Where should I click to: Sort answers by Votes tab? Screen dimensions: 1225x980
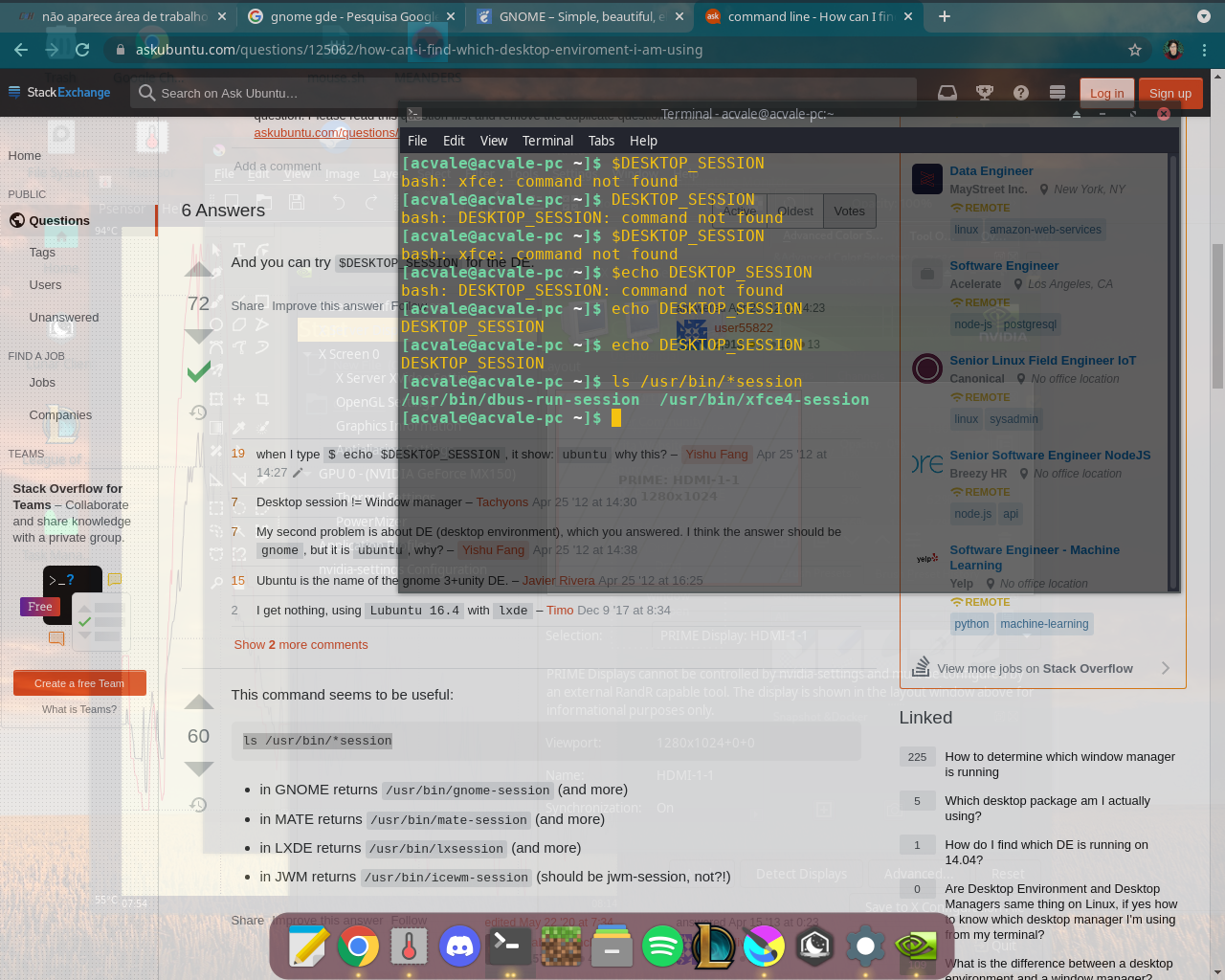click(849, 212)
